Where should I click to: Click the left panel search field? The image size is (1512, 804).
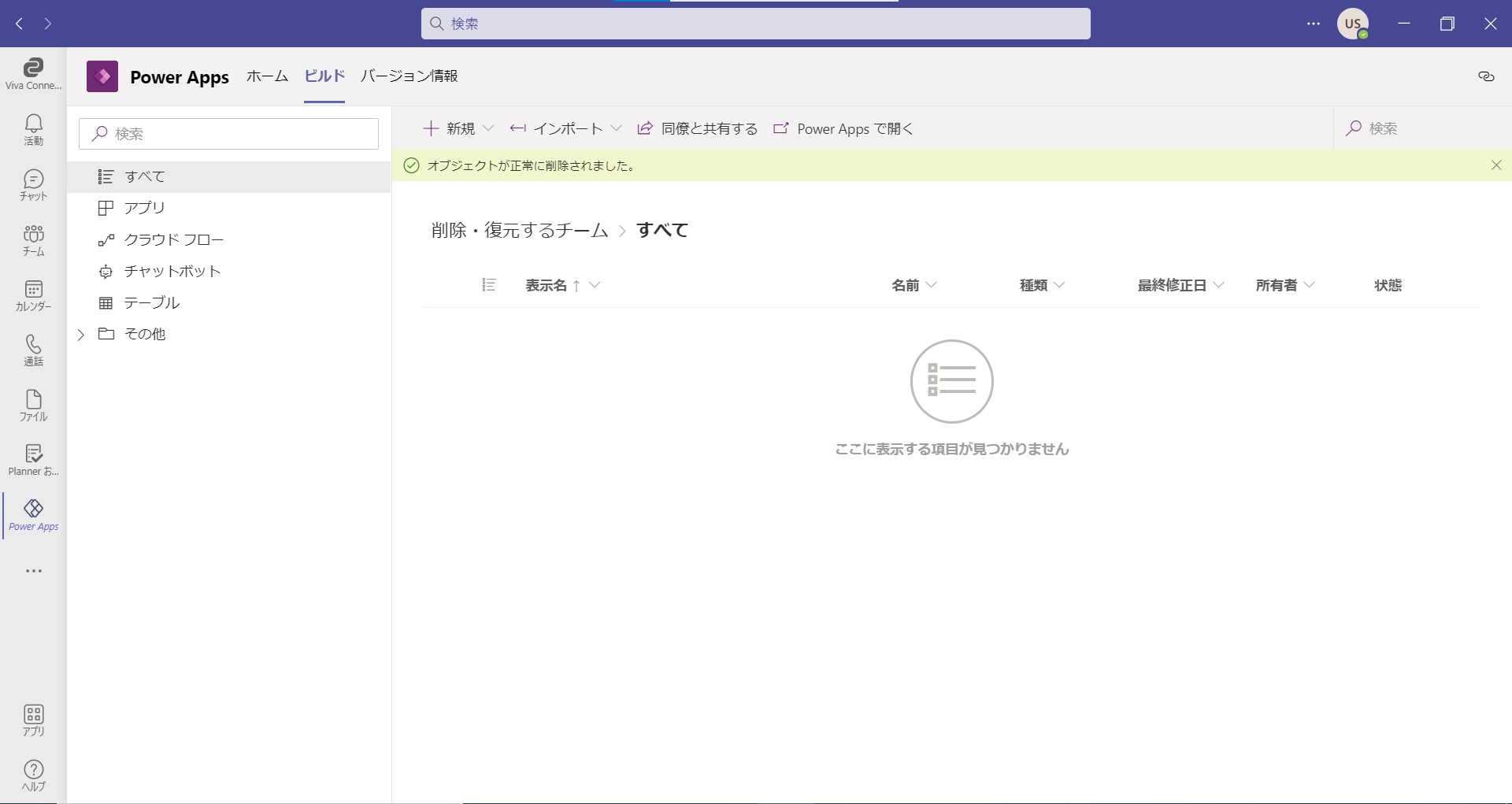[228, 134]
